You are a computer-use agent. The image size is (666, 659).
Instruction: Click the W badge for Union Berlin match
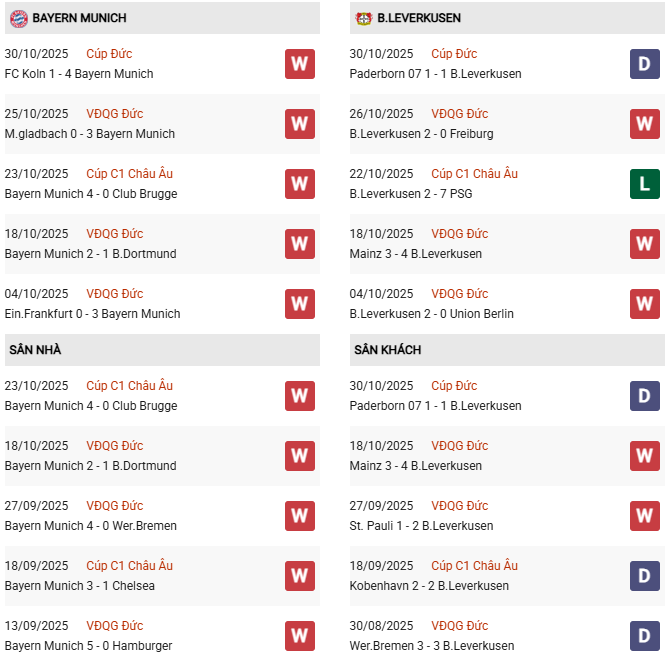pos(645,304)
